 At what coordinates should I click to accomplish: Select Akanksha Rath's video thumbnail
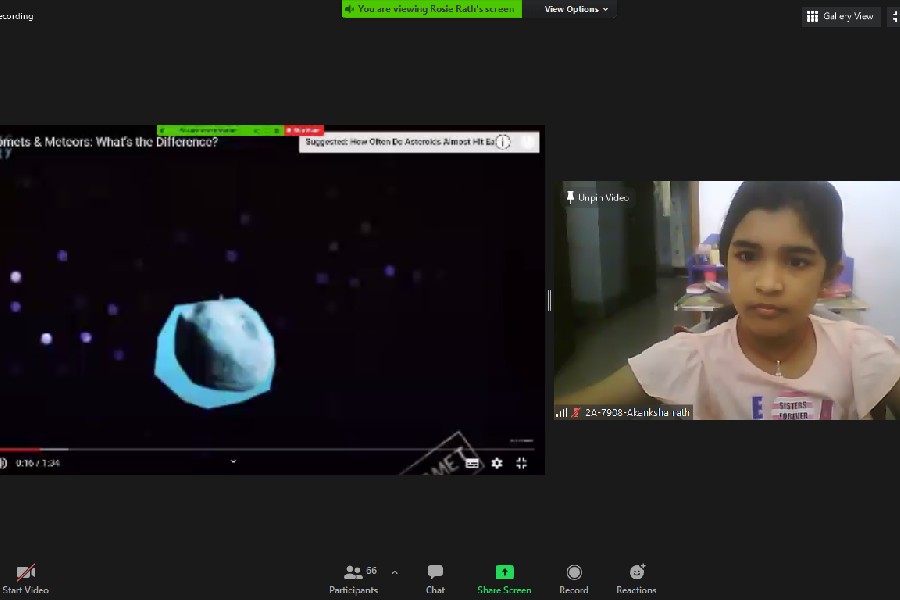(x=726, y=300)
